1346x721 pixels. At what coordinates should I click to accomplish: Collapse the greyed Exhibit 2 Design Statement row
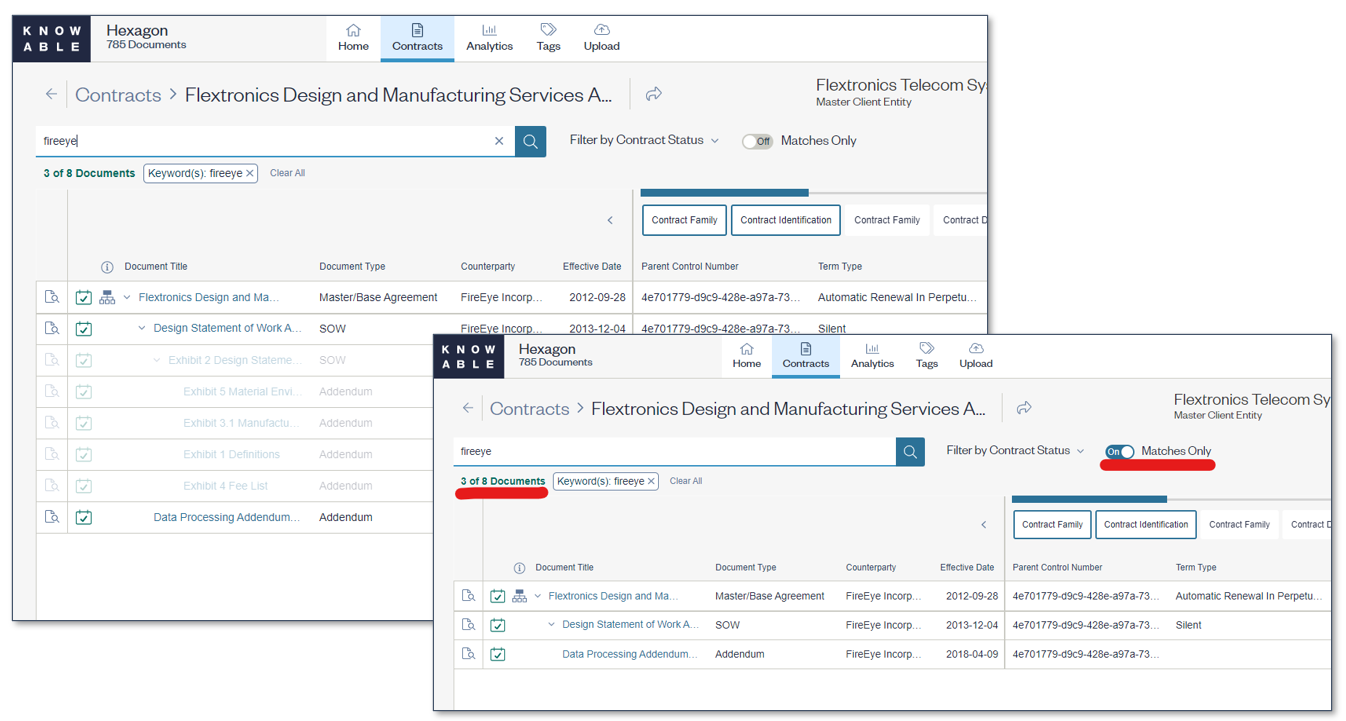[x=157, y=360]
